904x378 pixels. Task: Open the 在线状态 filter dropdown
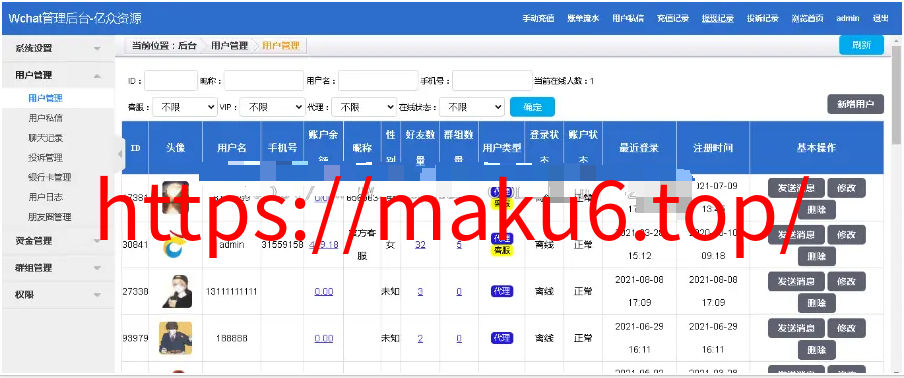(x=472, y=107)
